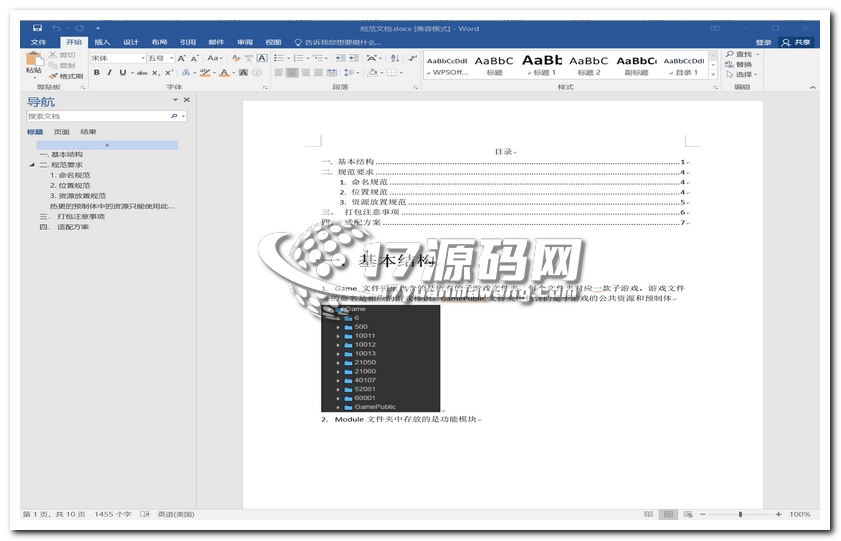Click the search magnifier in navigation box
The width and height of the screenshot is (841, 541).
[x=174, y=116]
